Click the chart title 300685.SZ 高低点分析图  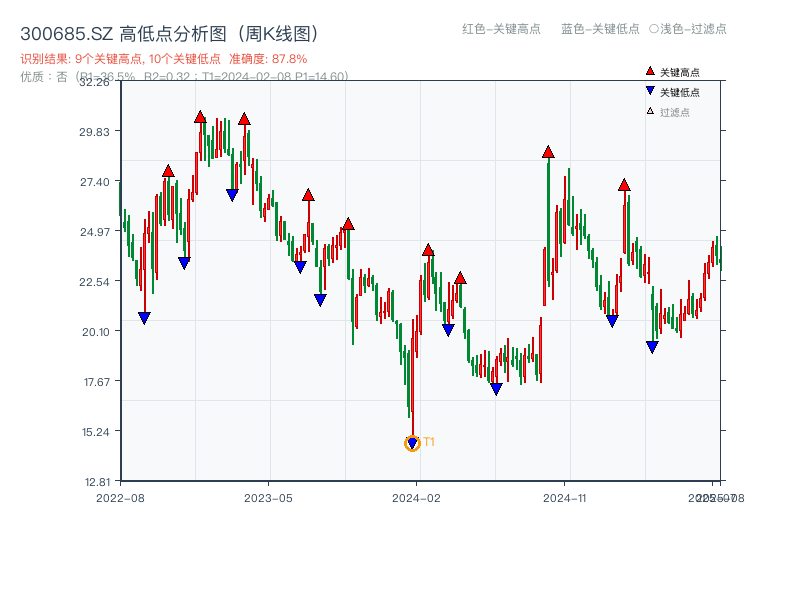point(169,34)
